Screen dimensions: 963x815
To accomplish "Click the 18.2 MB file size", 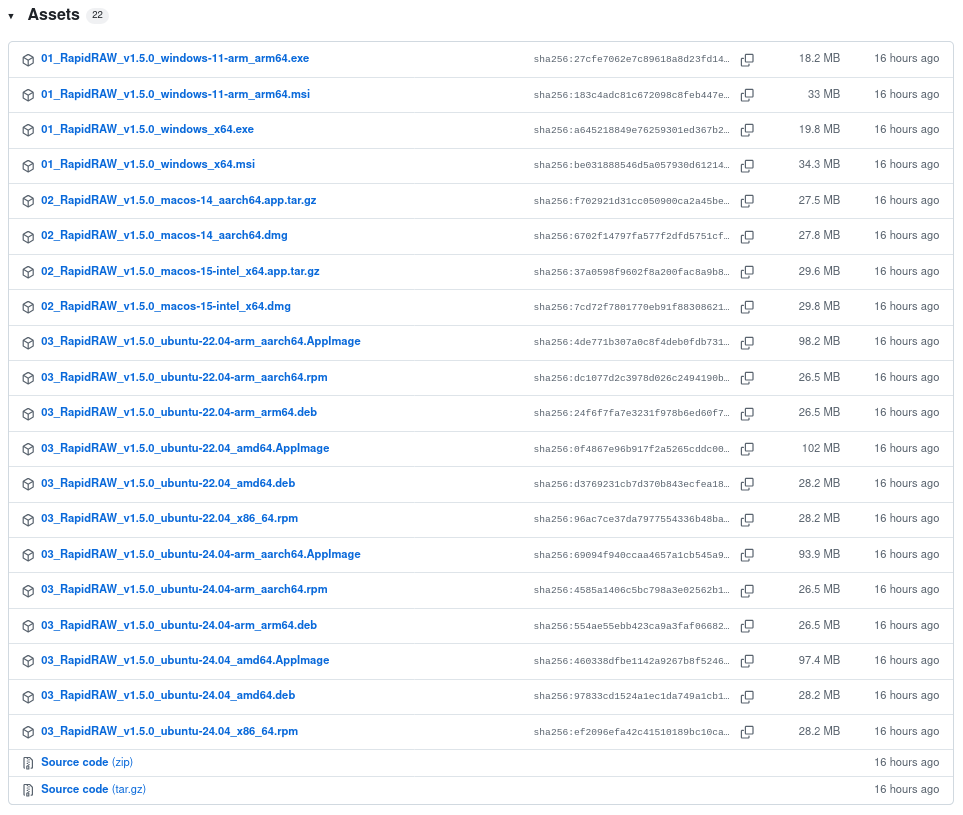I will [819, 58].
